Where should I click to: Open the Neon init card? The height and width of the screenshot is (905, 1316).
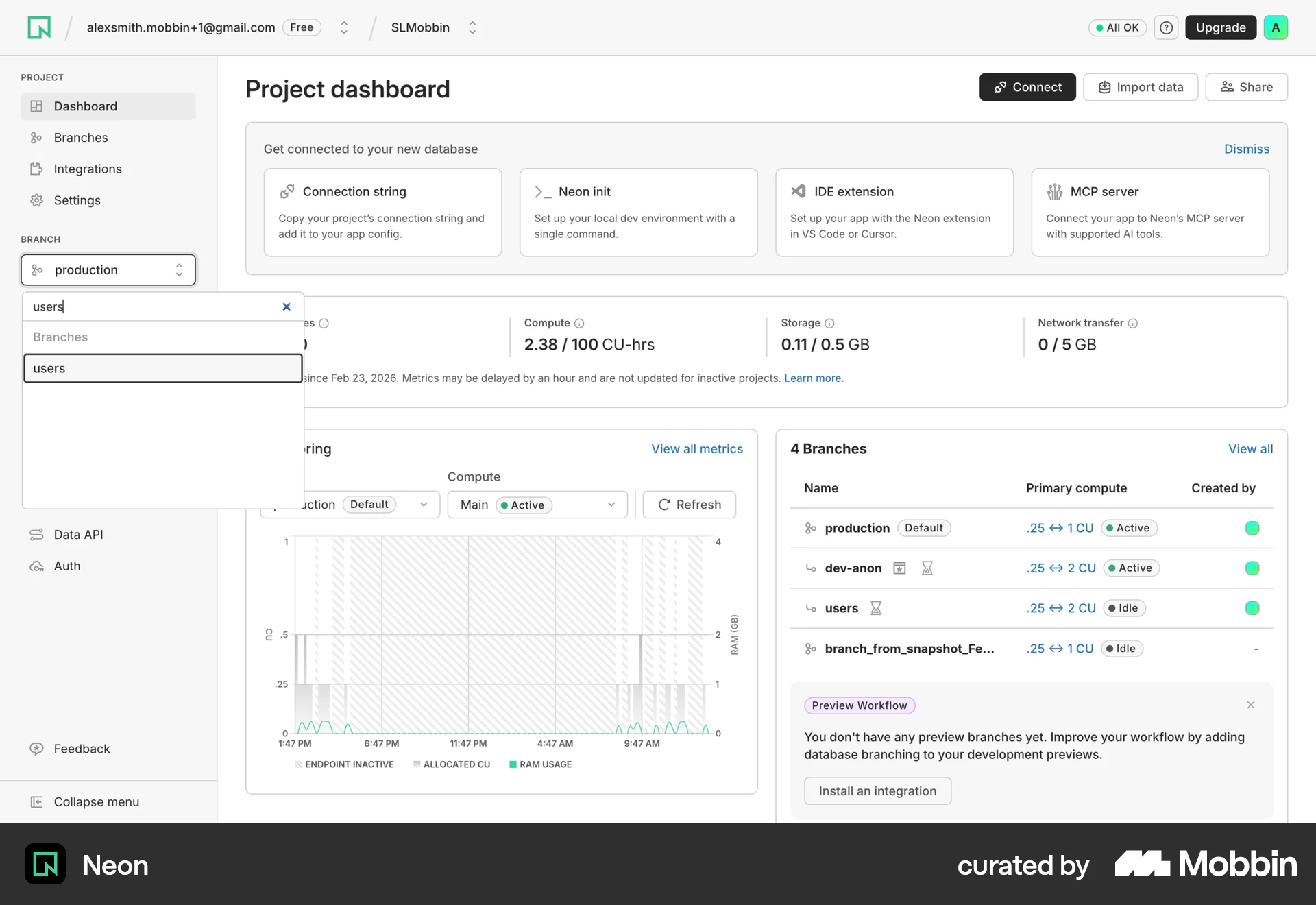tap(639, 213)
